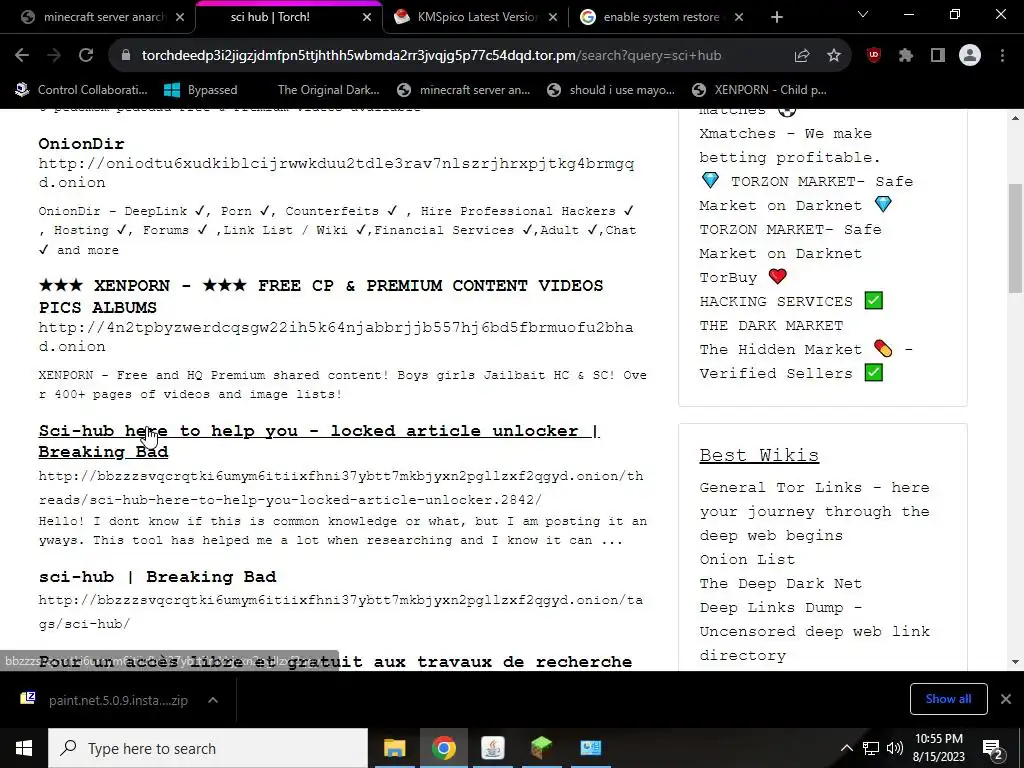Open the 'Bypassed' bookmark
Viewport: 1024px width, 768px height.
pyautogui.click(x=201, y=90)
